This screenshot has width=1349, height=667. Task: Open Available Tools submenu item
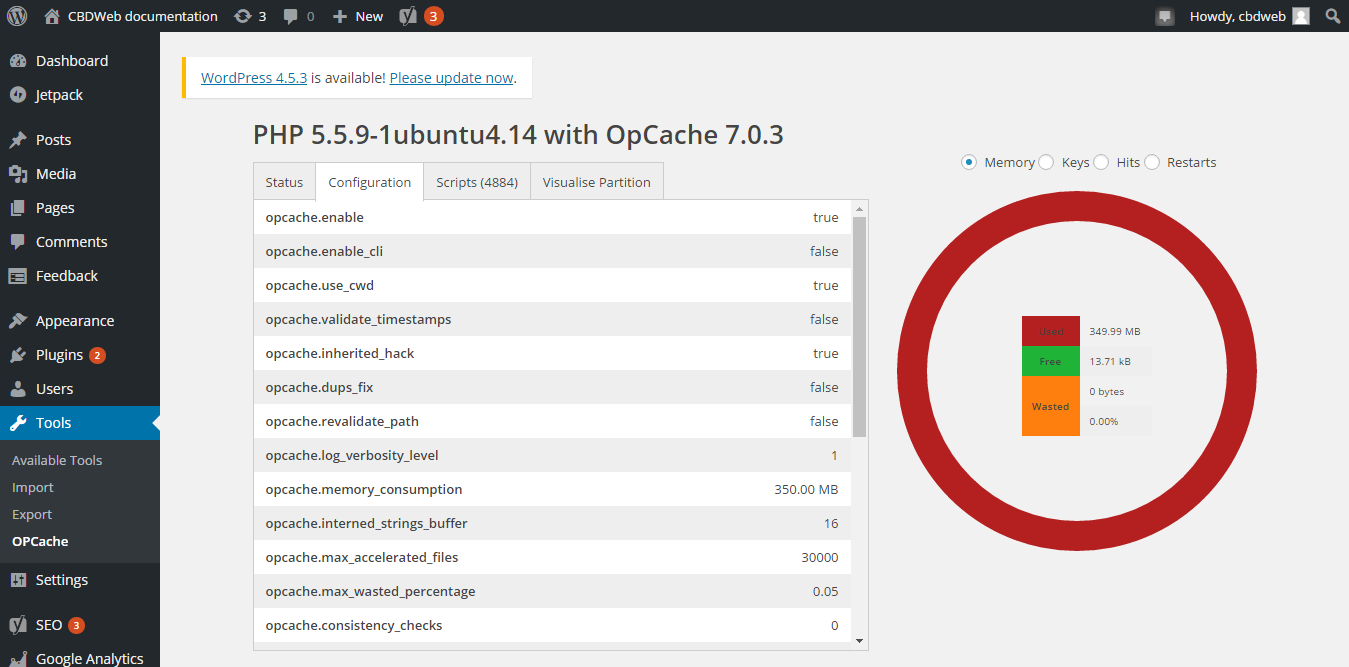coord(57,460)
